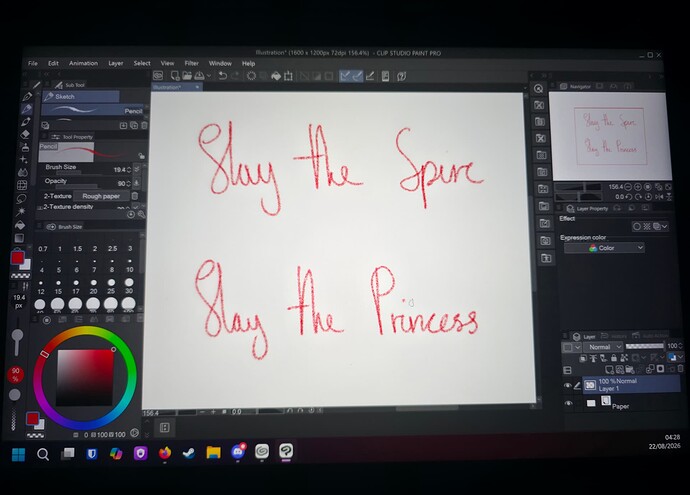Viewport: 690px width, 495px height.
Task: Select the Eraser tool
Action: pyautogui.click(x=26, y=134)
